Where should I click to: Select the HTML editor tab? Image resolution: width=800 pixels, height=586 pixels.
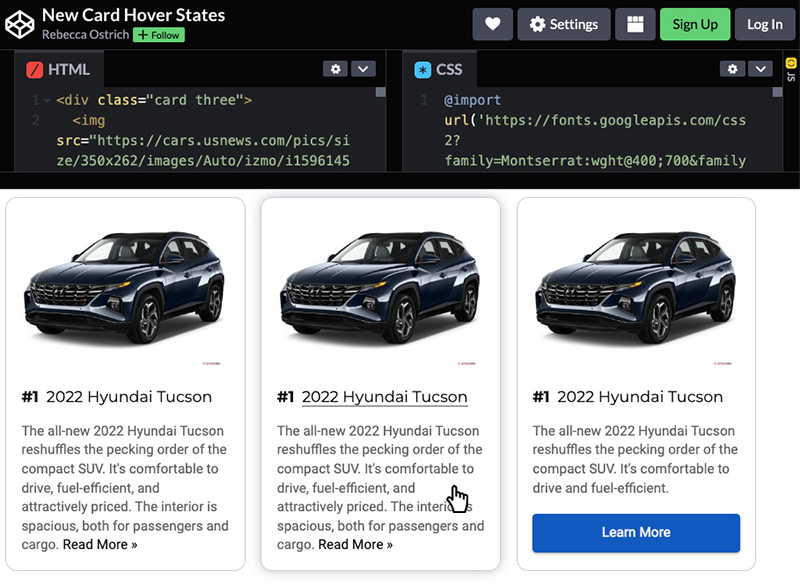tap(59, 69)
